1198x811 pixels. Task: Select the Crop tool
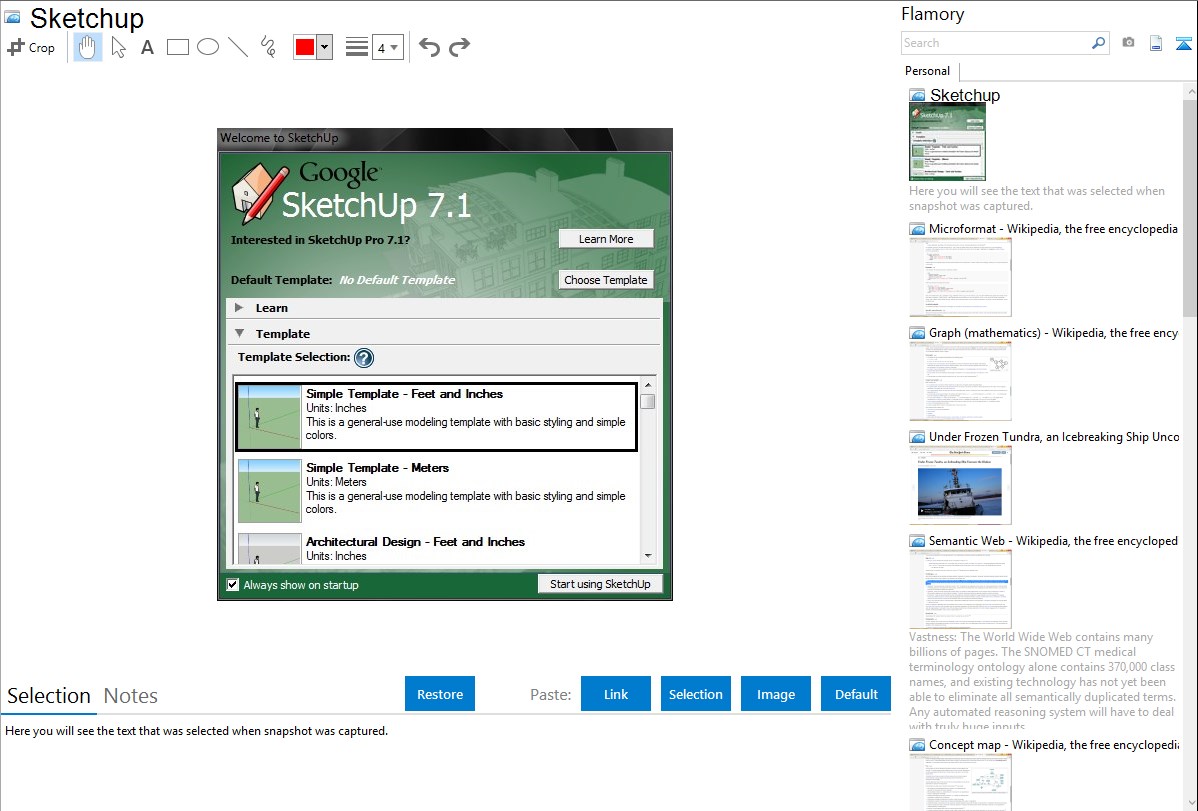pos(31,47)
